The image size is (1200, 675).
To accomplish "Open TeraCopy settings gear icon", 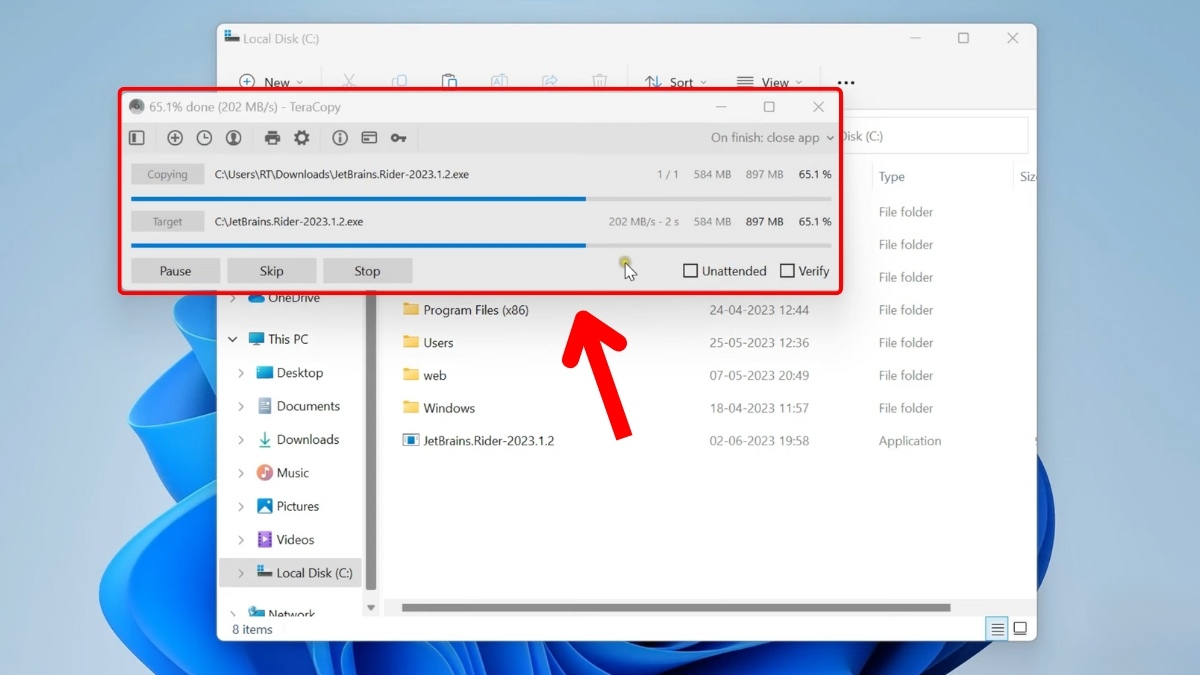I will [x=301, y=138].
